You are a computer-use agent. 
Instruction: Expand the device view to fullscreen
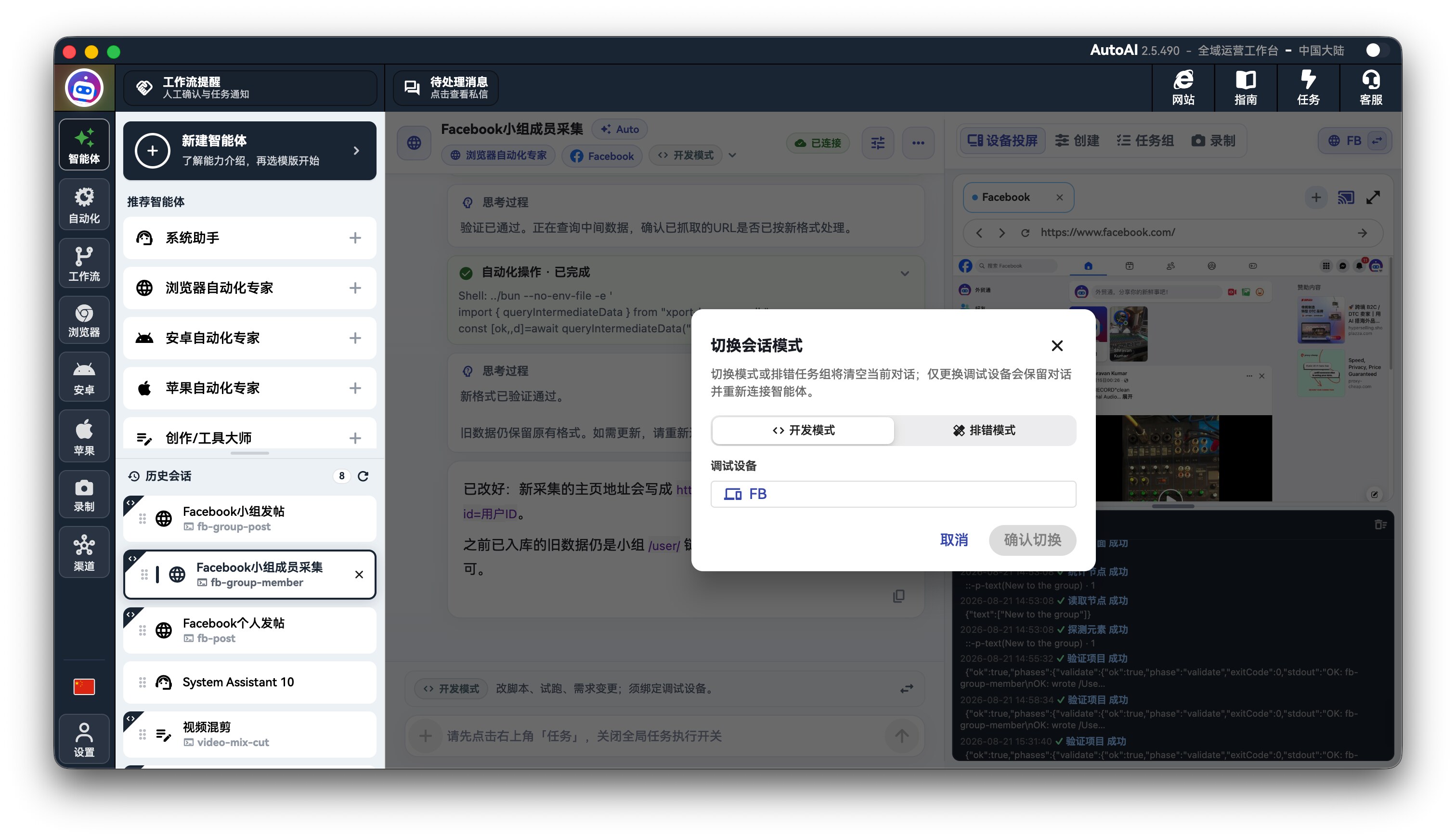coord(1374,198)
